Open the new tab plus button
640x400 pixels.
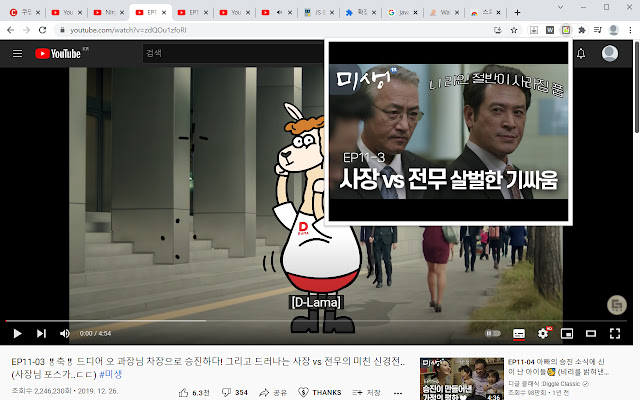(517, 13)
